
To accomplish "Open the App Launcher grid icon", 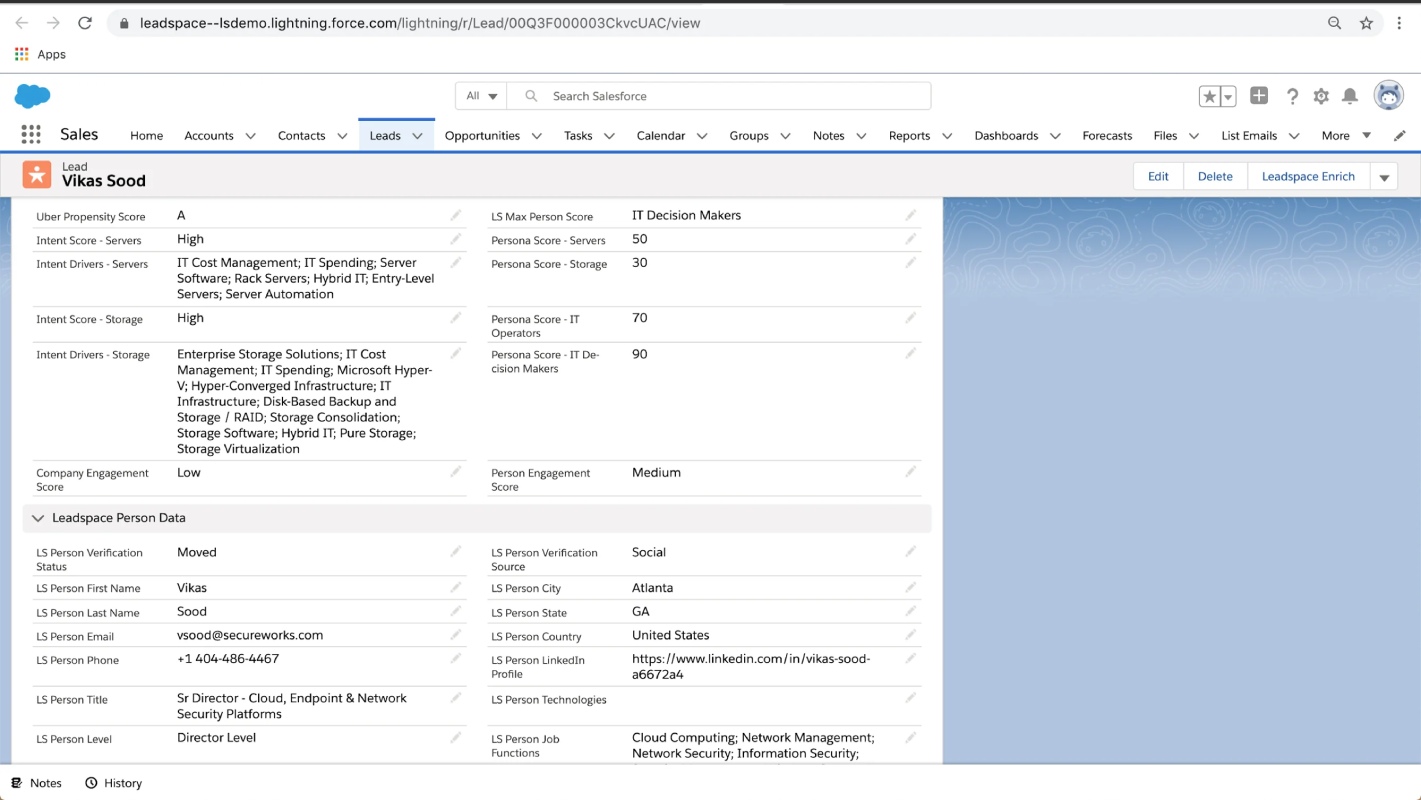I will [31, 135].
